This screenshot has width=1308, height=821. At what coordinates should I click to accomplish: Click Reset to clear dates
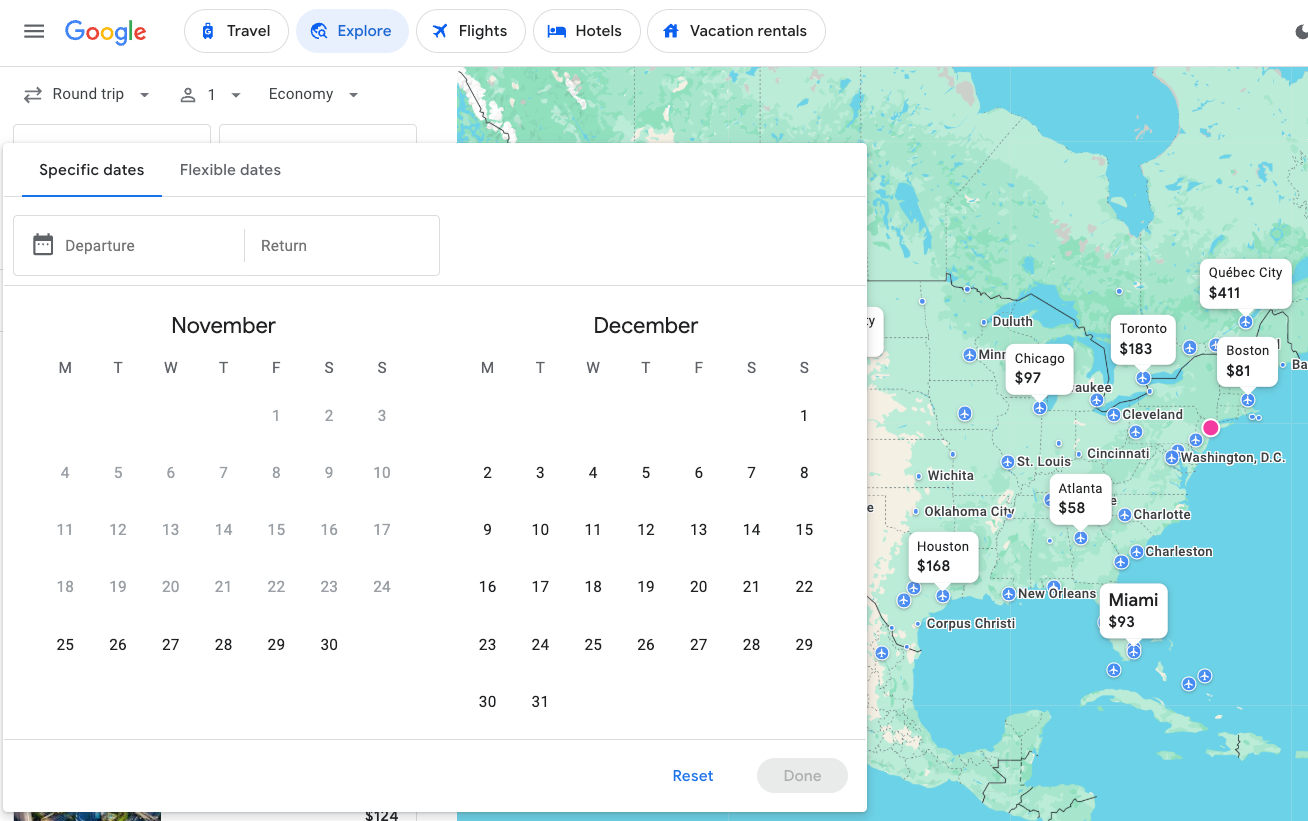(693, 776)
